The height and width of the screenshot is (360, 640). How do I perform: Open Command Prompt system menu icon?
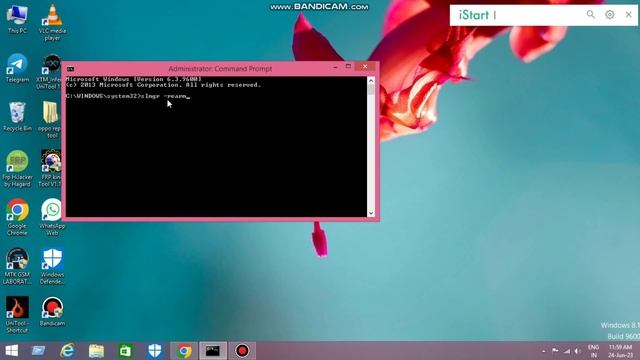coord(70,69)
